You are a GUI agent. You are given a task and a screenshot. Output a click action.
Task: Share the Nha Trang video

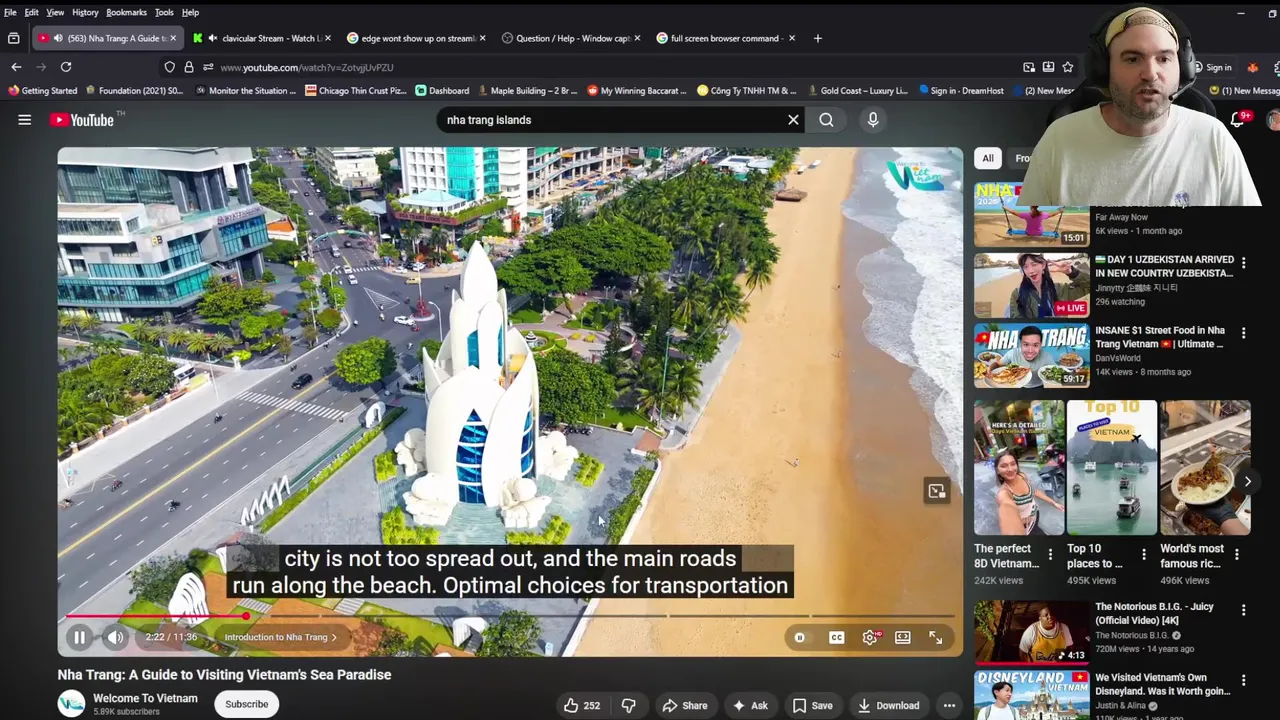click(x=685, y=705)
